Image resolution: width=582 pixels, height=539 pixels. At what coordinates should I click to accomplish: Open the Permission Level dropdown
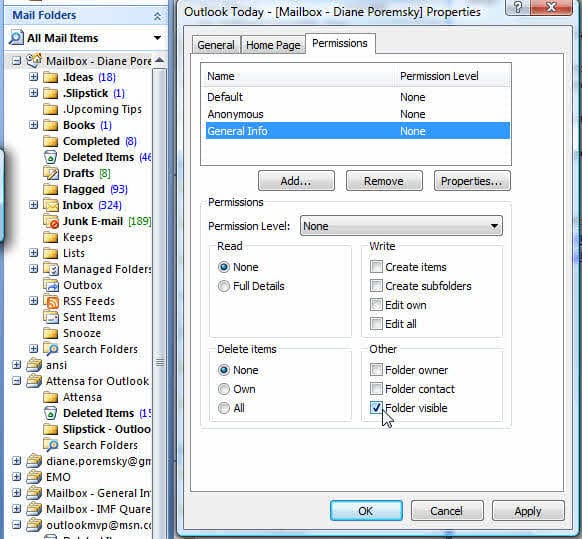401,226
